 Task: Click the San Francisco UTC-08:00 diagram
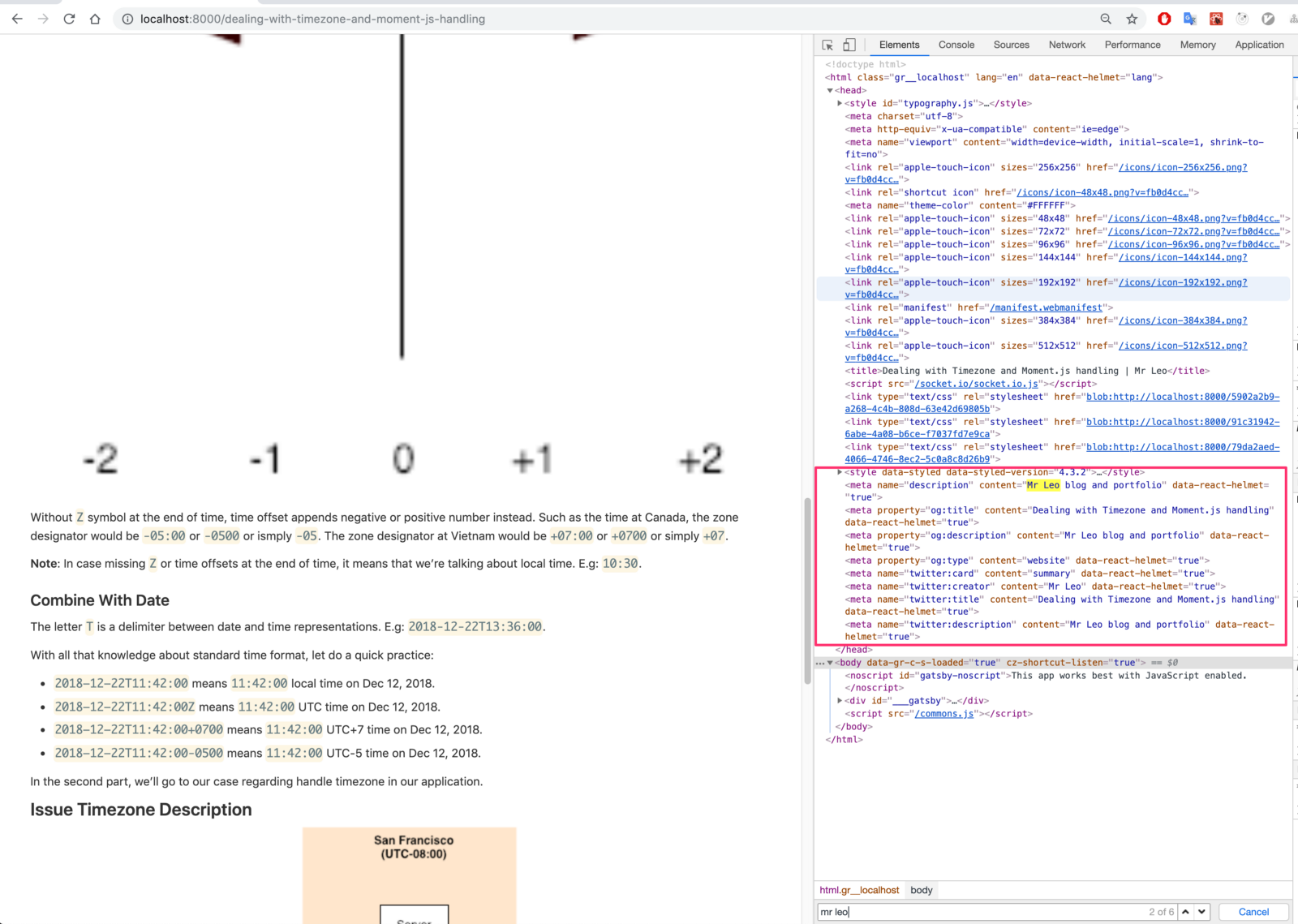click(x=410, y=875)
